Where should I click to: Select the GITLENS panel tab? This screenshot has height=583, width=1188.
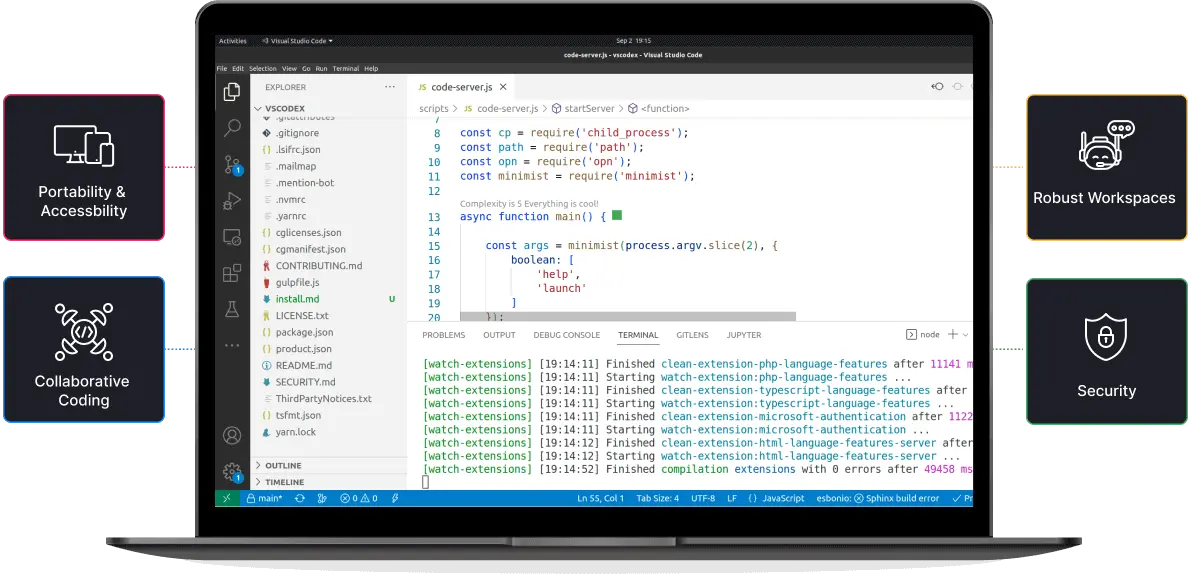click(691, 335)
